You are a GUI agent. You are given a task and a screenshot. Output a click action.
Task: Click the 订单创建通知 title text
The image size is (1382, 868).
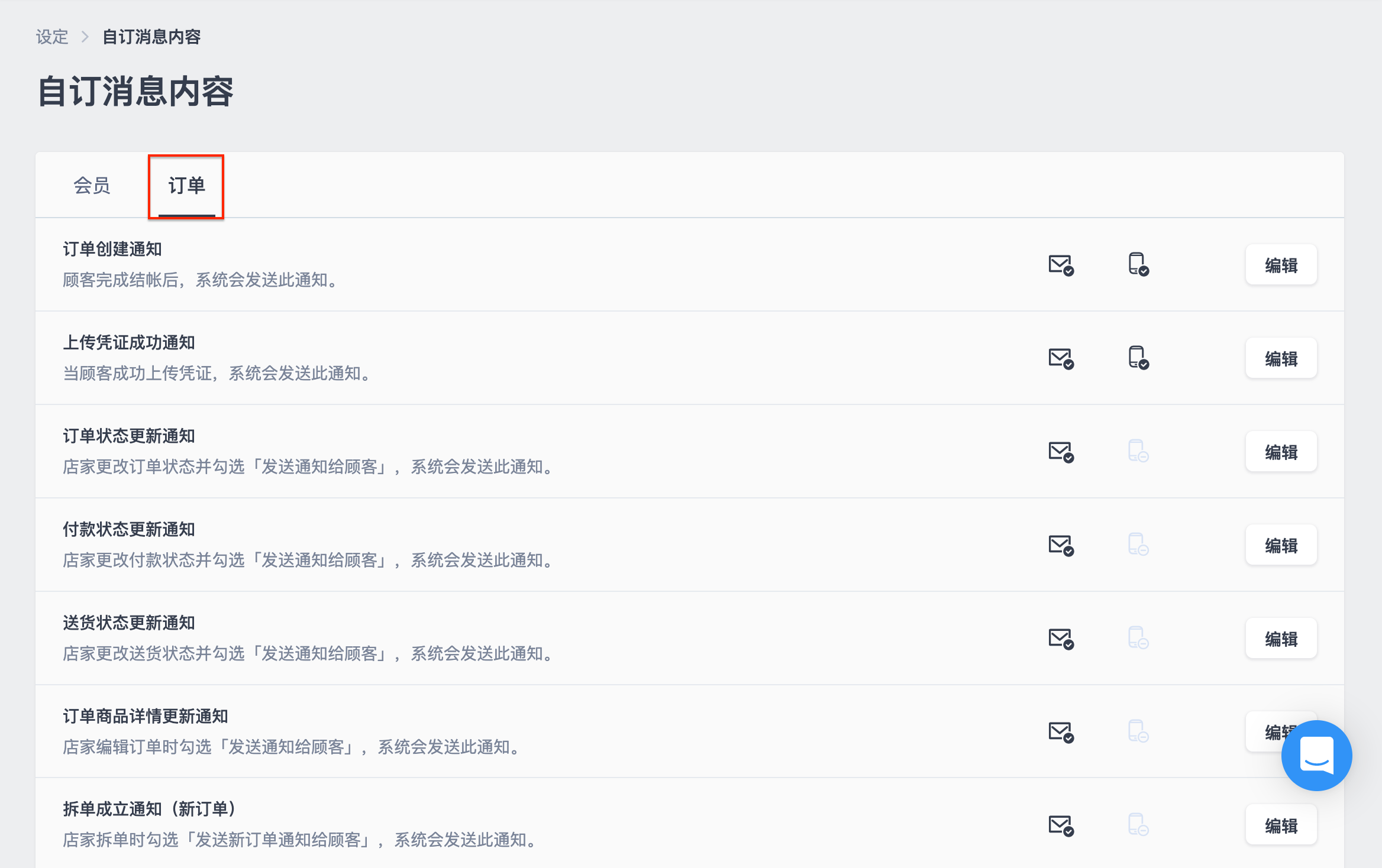coord(112,250)
